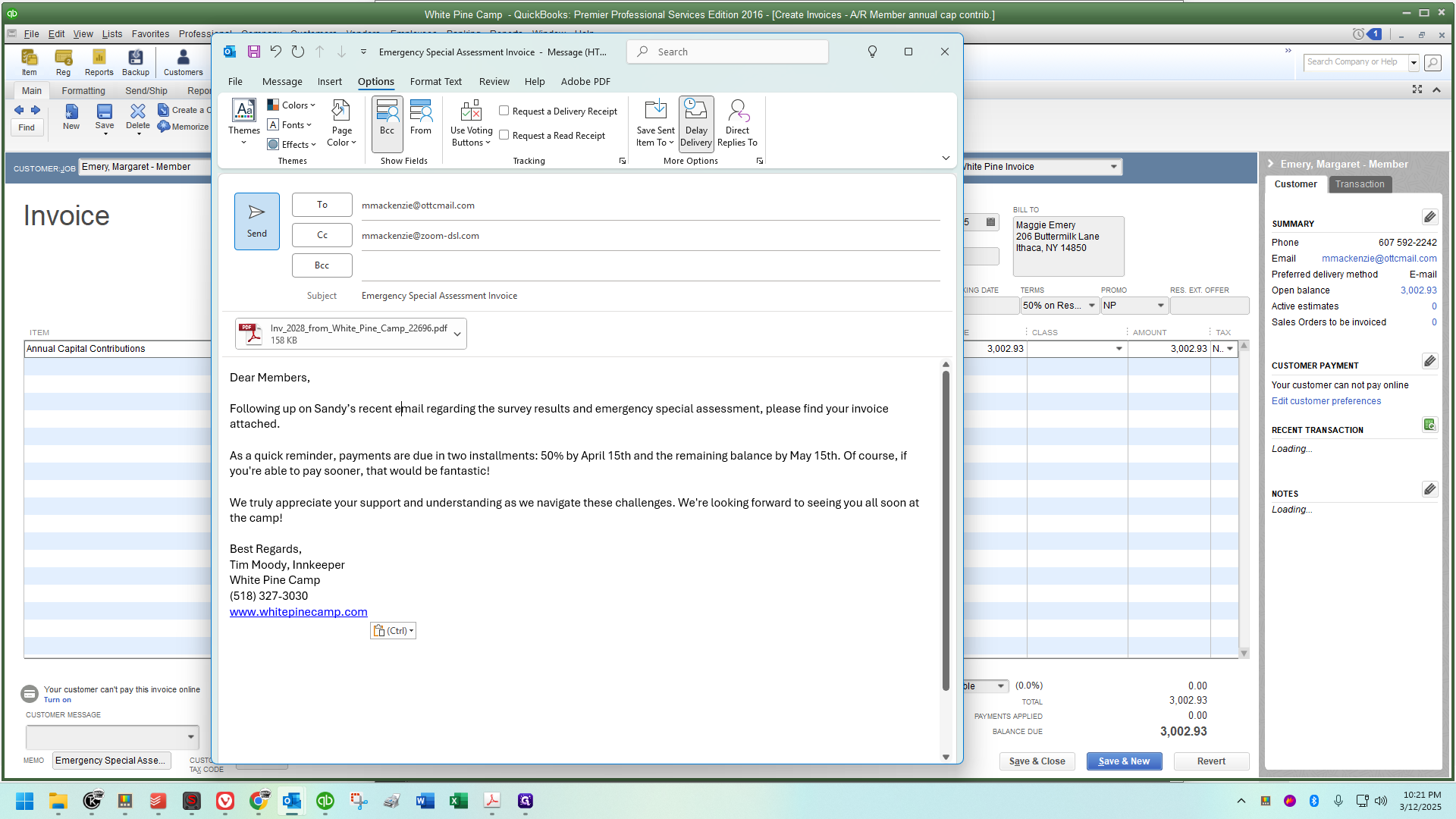Edit the Notes pencil icon
1456x819 pixels.
(x=1429, y=489)
